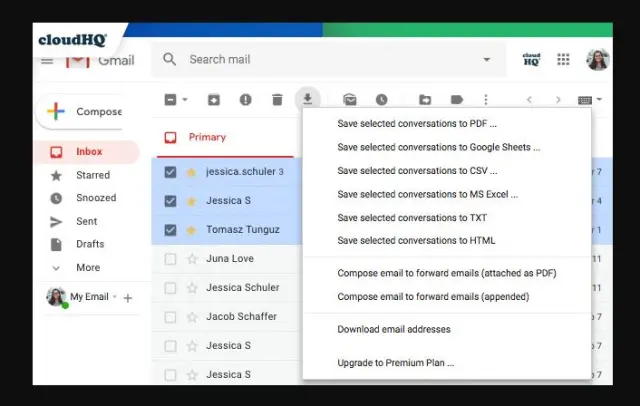Uncheck the jessica.schuler conversation checkbox
The image size is (640, 406).
tap(170, 172)
